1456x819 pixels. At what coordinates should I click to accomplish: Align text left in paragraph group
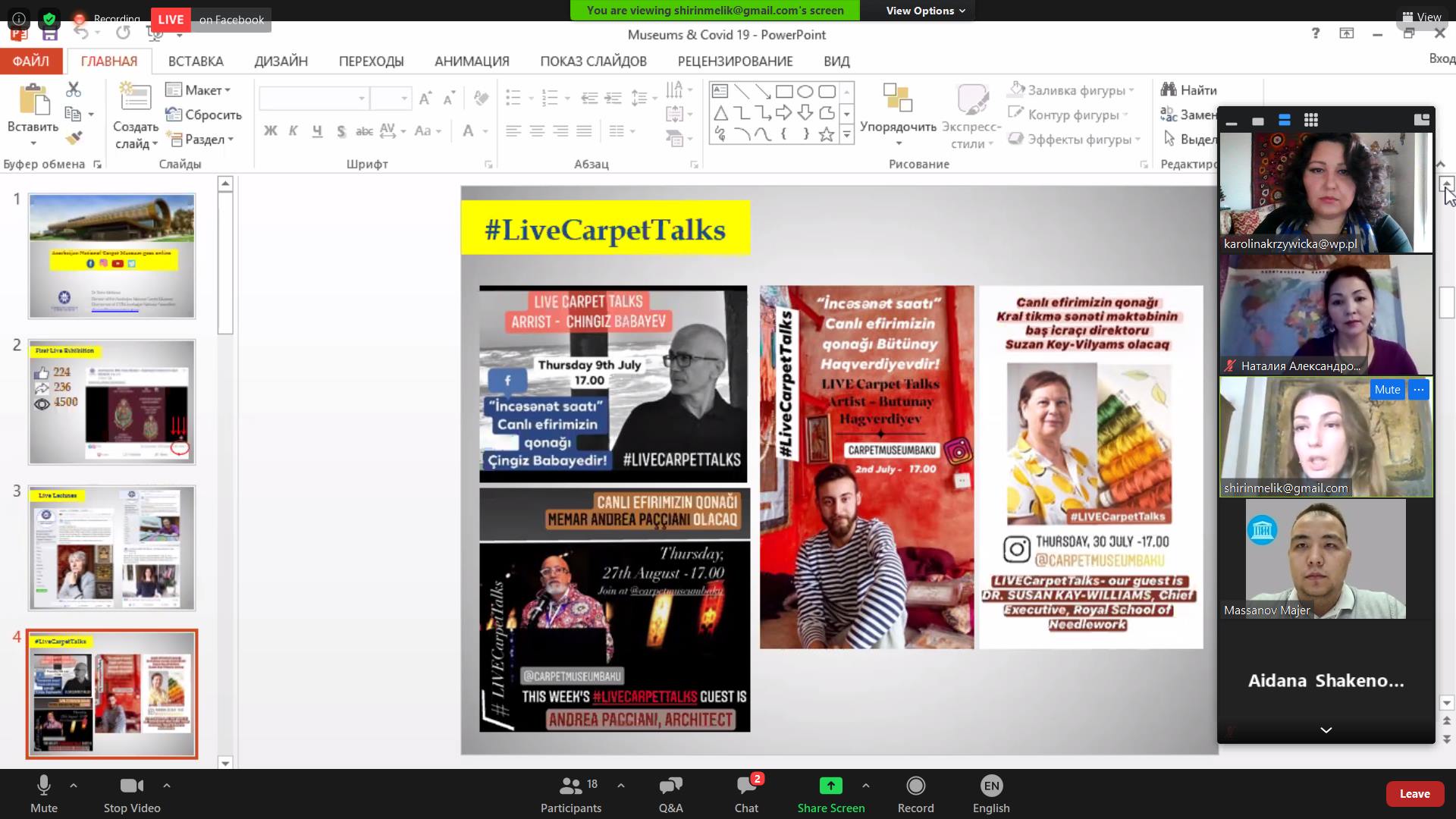(x=513, y=131)
